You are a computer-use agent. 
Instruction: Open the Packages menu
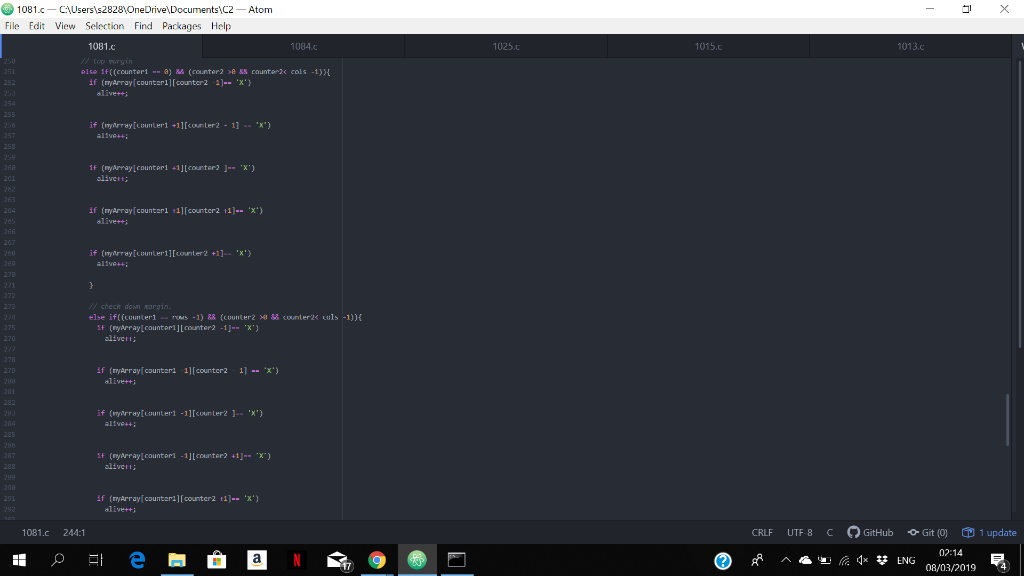(x=181, y=26)
